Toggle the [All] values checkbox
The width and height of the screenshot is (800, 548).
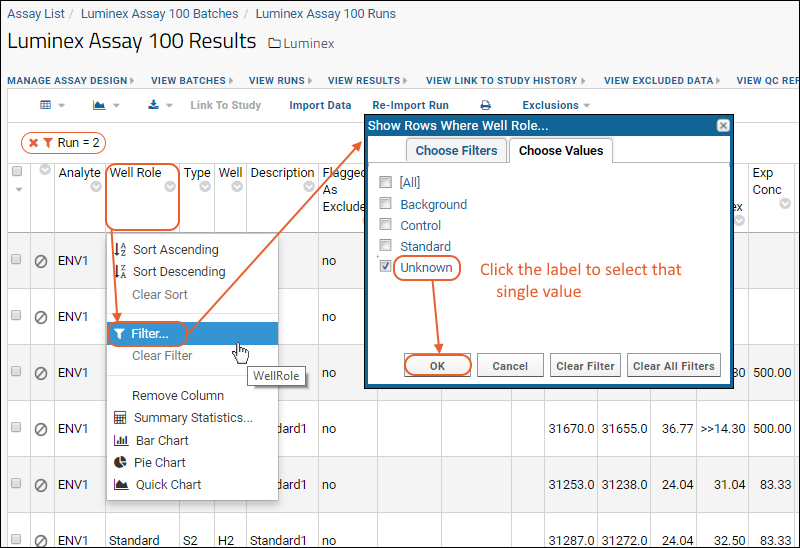[386, 183]
